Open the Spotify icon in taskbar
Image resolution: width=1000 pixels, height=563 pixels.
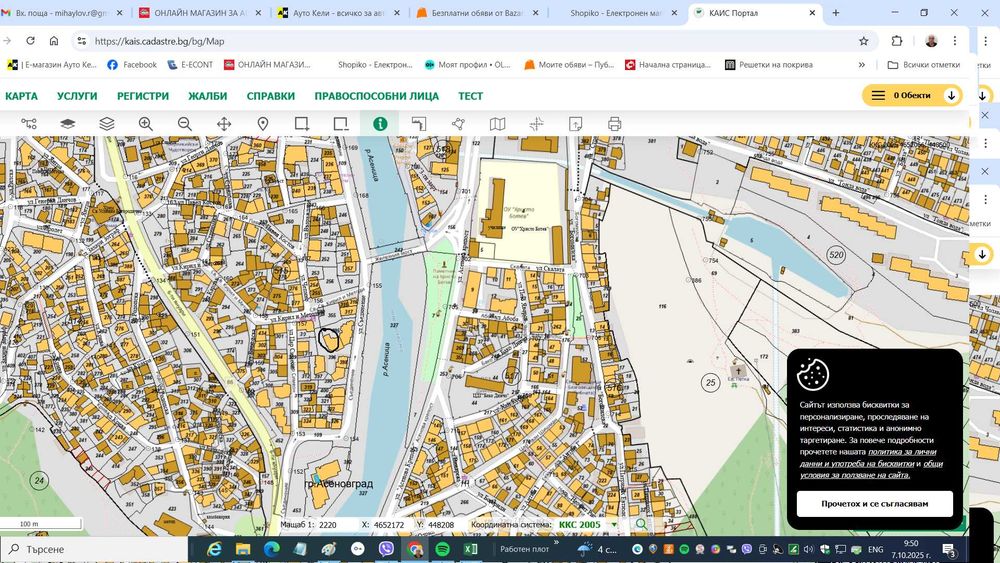pos(443,549)
